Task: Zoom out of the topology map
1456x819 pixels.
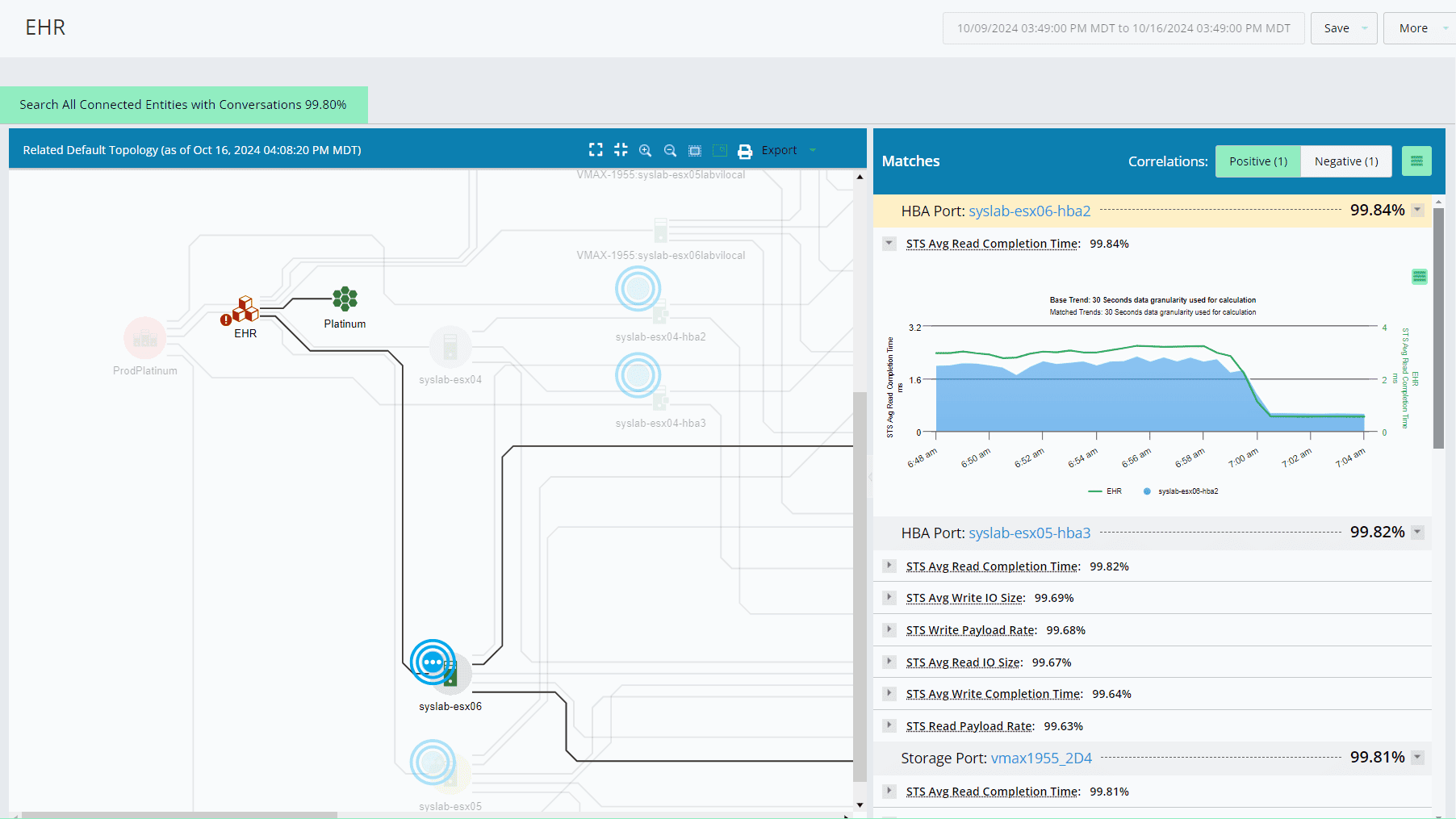Action: point(670,150)
